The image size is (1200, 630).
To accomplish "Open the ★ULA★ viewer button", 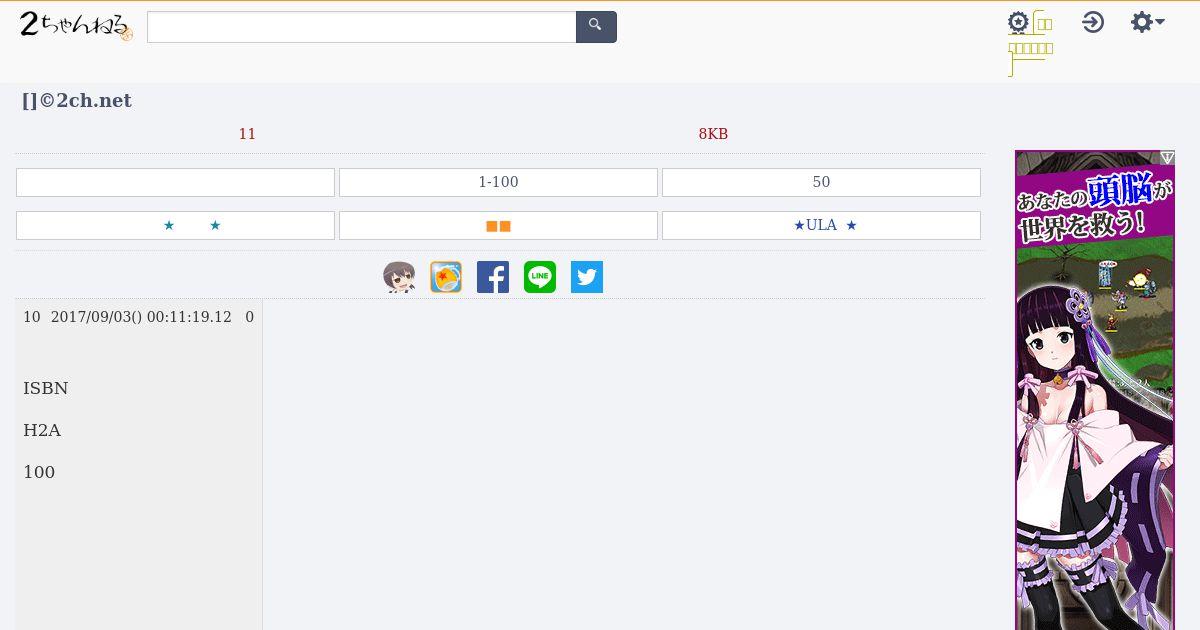I will pyautogui.click(x=821, y=225).
